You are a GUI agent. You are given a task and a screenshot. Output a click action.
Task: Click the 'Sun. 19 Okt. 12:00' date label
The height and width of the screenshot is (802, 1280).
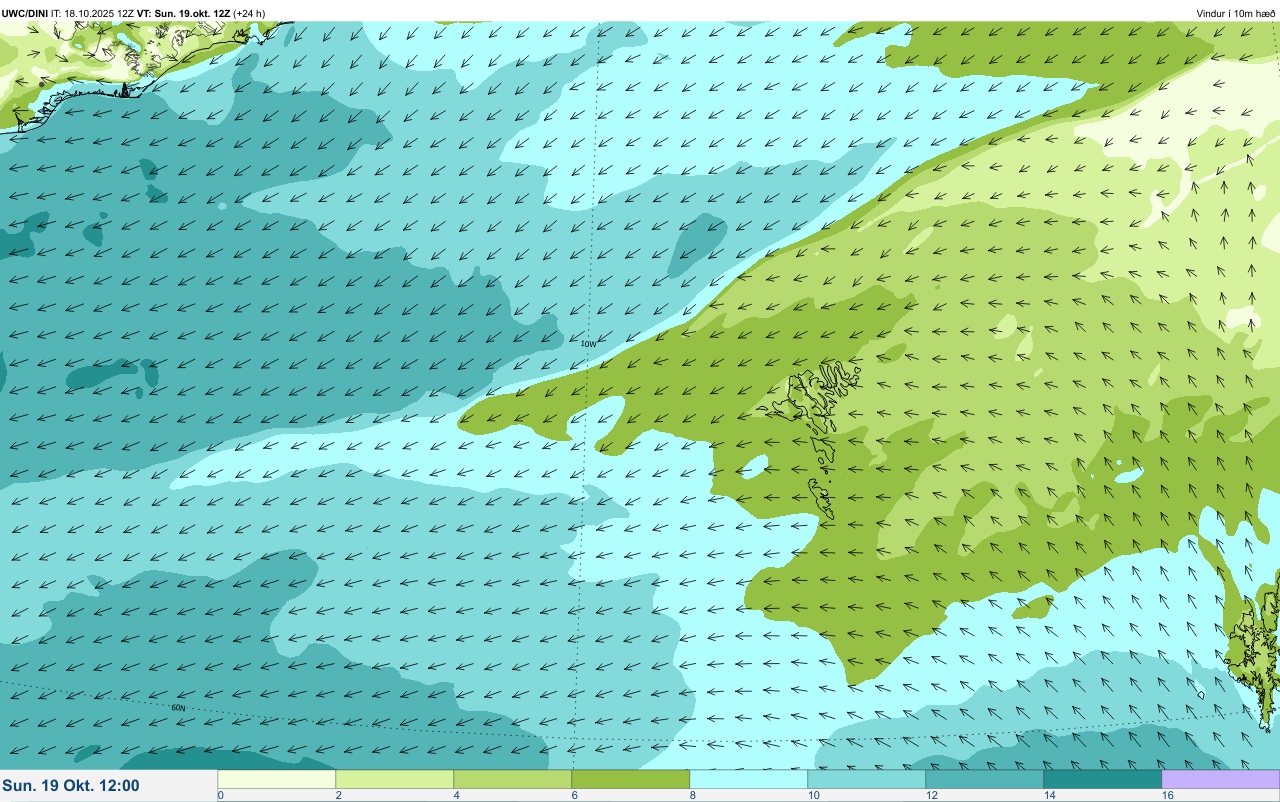(x=71, y=786)
